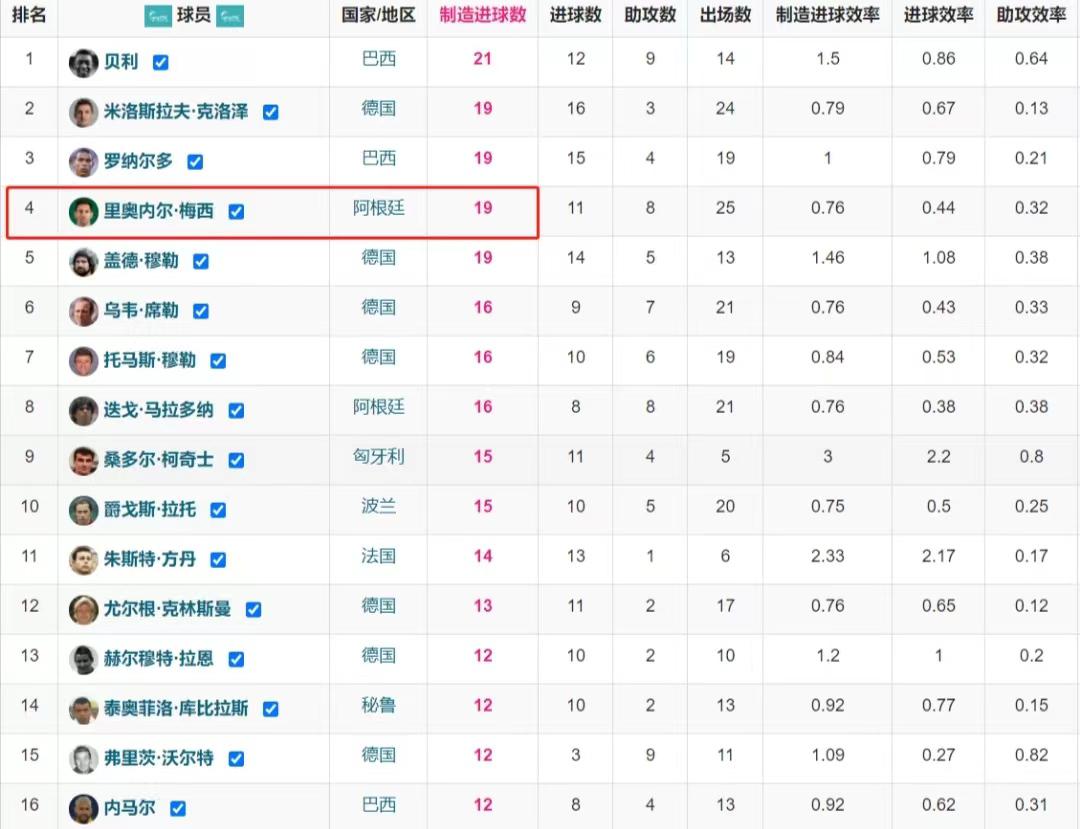Click the logo icon right of 球员 header

coord(229,16)
